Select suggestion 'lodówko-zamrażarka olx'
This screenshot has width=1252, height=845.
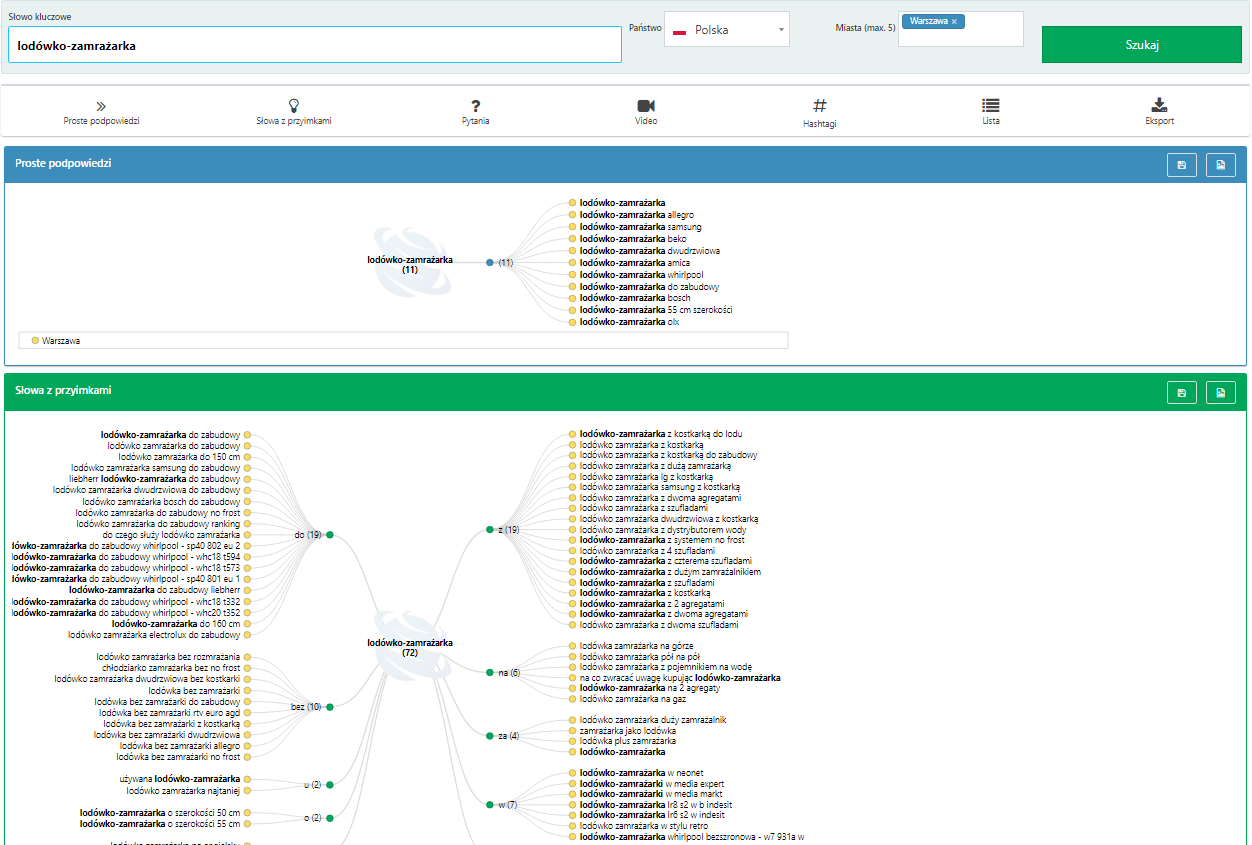(x=629, y=322)
